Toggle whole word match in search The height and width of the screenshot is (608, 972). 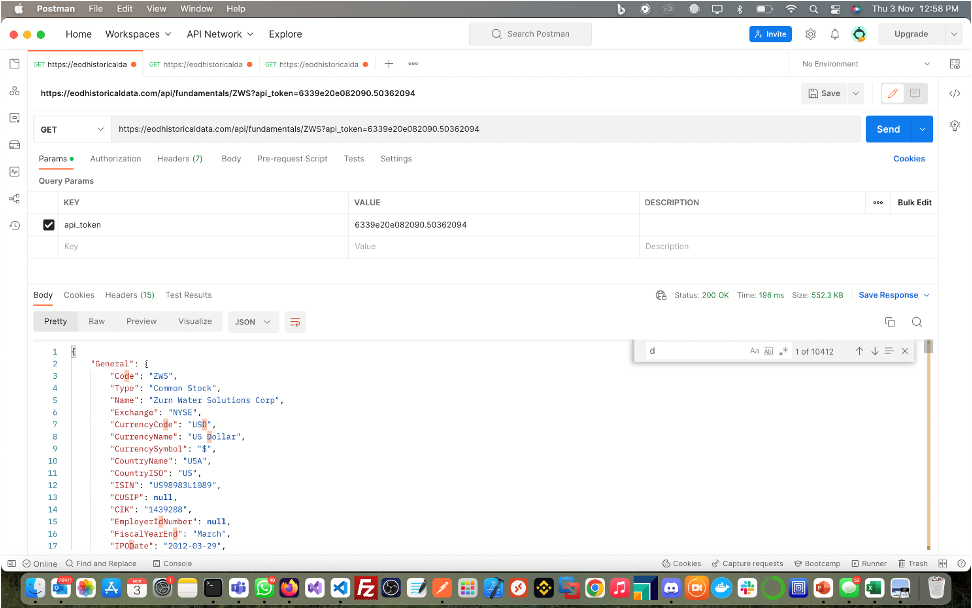coord(768,351)
